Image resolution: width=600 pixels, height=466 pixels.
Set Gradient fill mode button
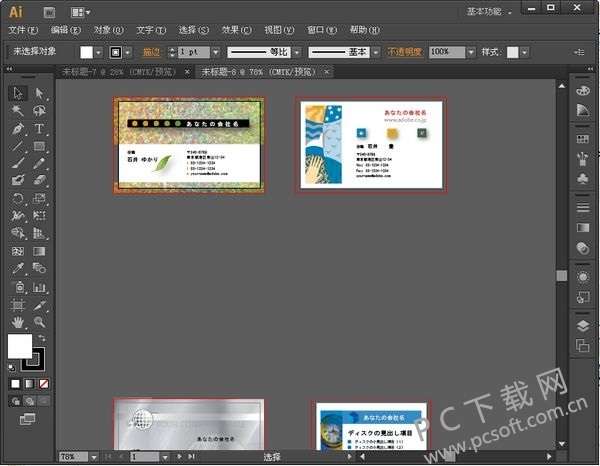point(29,384)
